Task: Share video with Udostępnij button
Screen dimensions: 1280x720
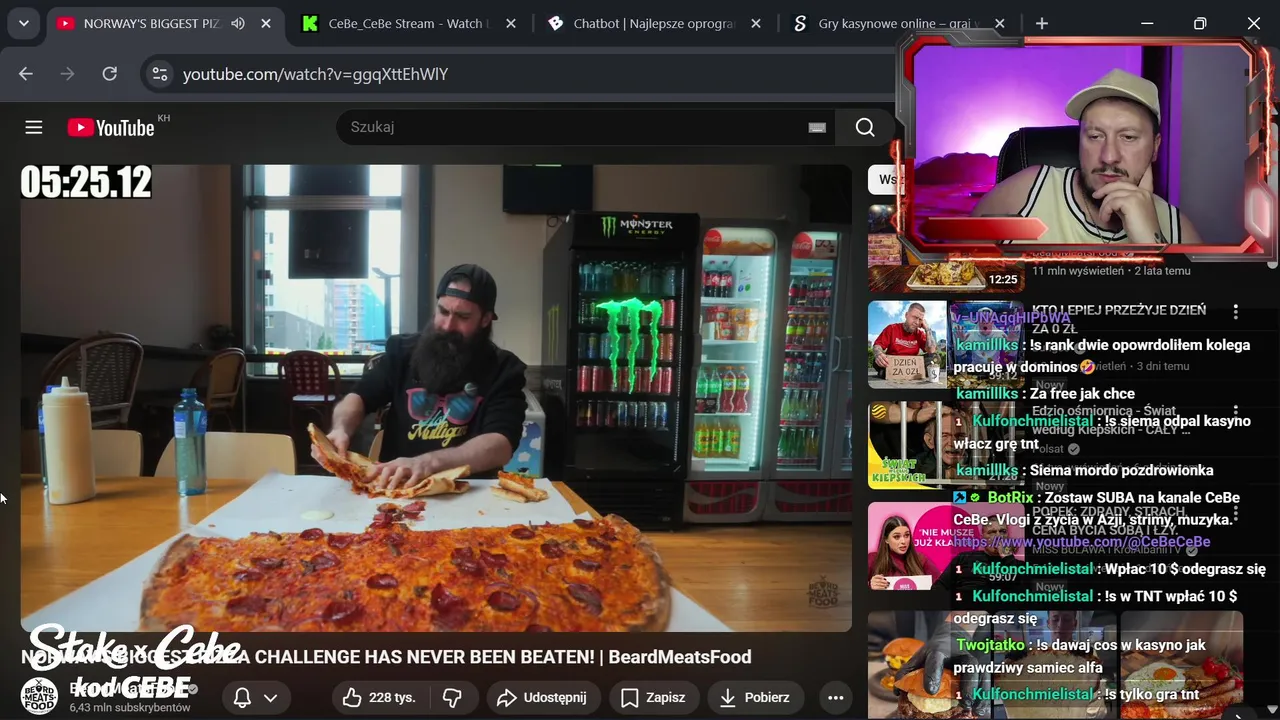Action: 542,697
